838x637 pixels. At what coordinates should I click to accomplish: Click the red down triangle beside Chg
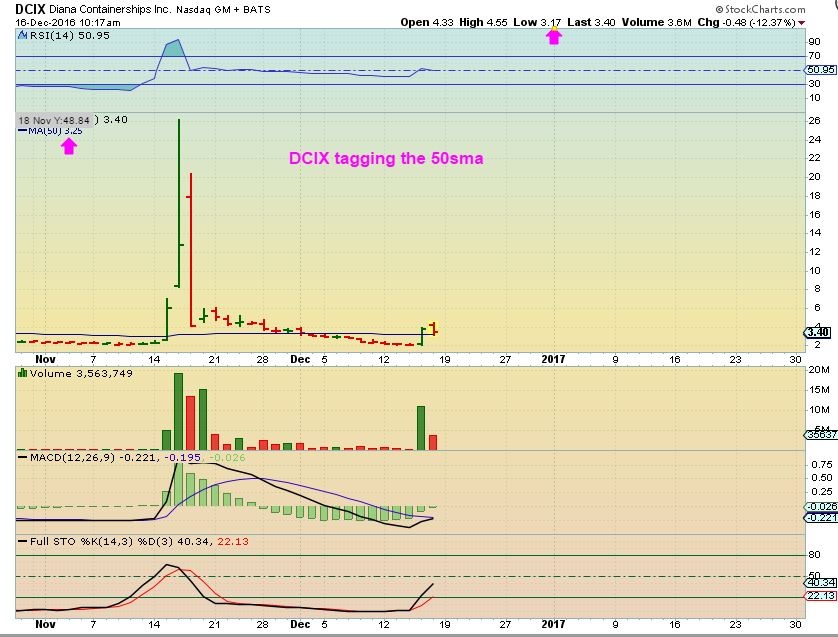point(830,22)
